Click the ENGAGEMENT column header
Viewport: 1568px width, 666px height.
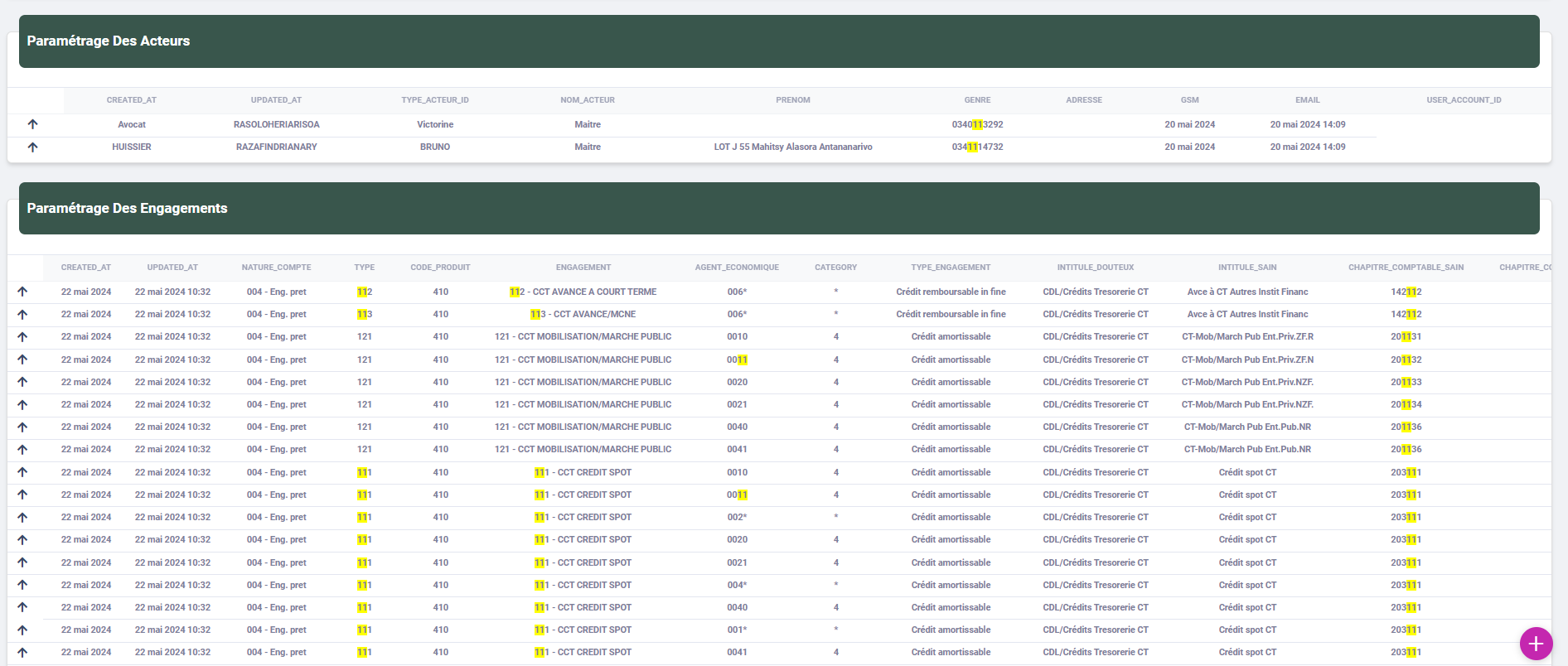point(583,268)
